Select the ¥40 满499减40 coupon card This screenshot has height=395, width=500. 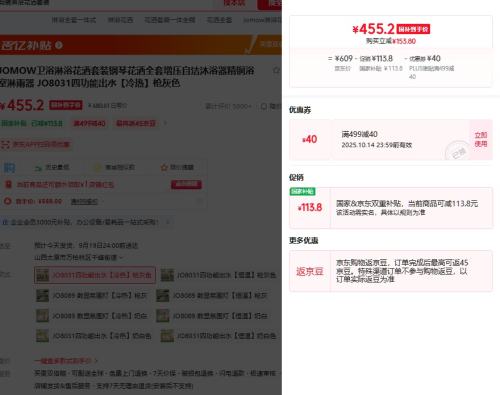391,140
